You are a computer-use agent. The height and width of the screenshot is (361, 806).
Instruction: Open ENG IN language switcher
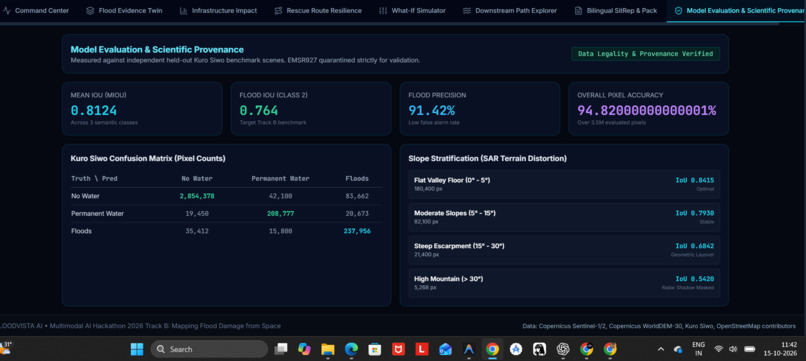(x=699, y=349)
